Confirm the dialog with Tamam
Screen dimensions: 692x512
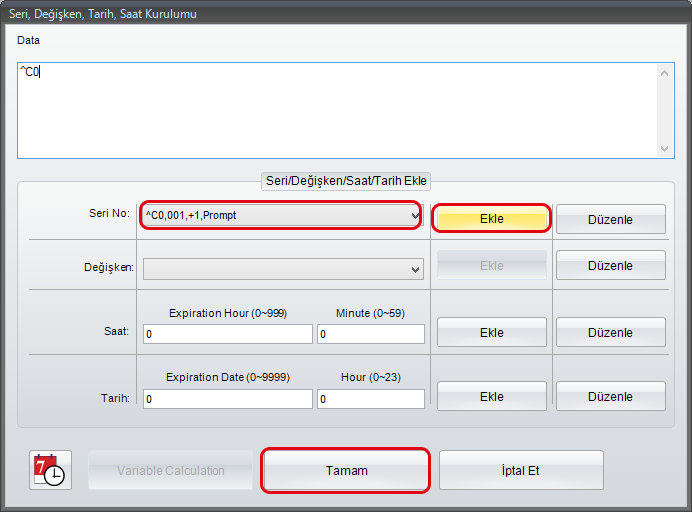tap(346, 470)
